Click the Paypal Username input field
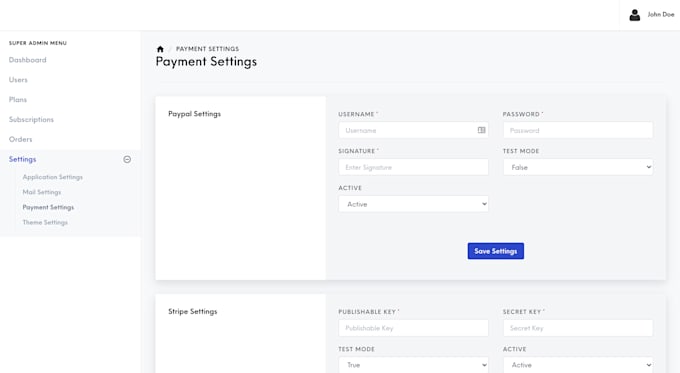680x373 pixels. (413, 130)
